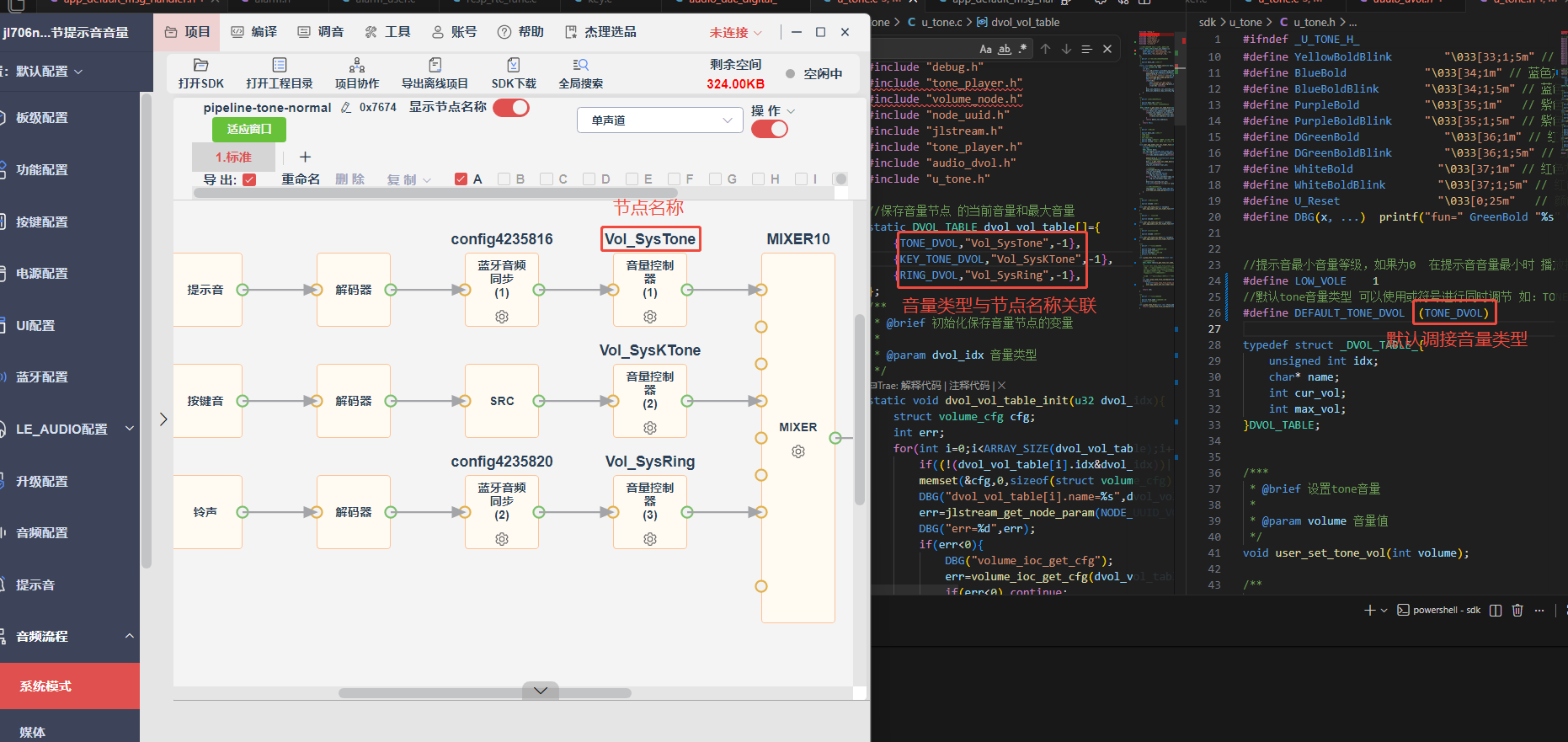The width and height of the screenshot is (1568, 742).
Task: Launch 全局搜索 global search icon
Action: [x=581, y=65]
